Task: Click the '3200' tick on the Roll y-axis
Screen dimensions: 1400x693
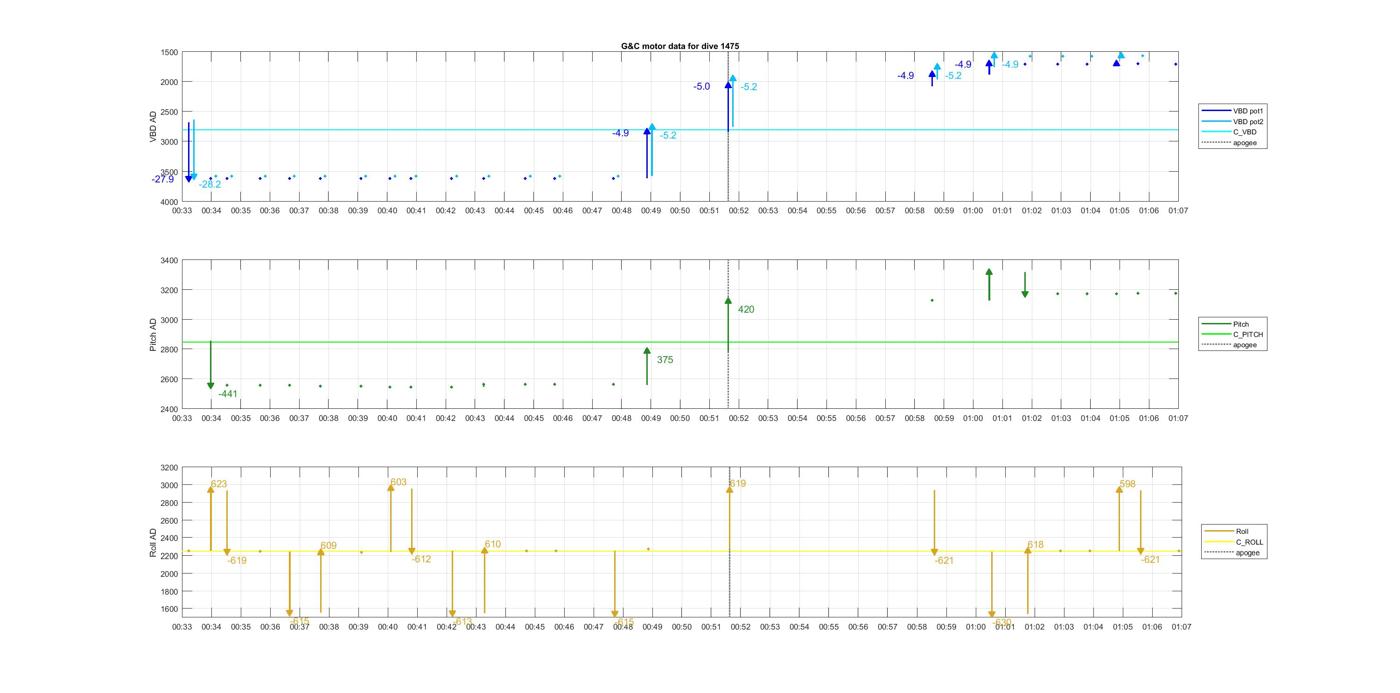Action: tap(169, 468)
